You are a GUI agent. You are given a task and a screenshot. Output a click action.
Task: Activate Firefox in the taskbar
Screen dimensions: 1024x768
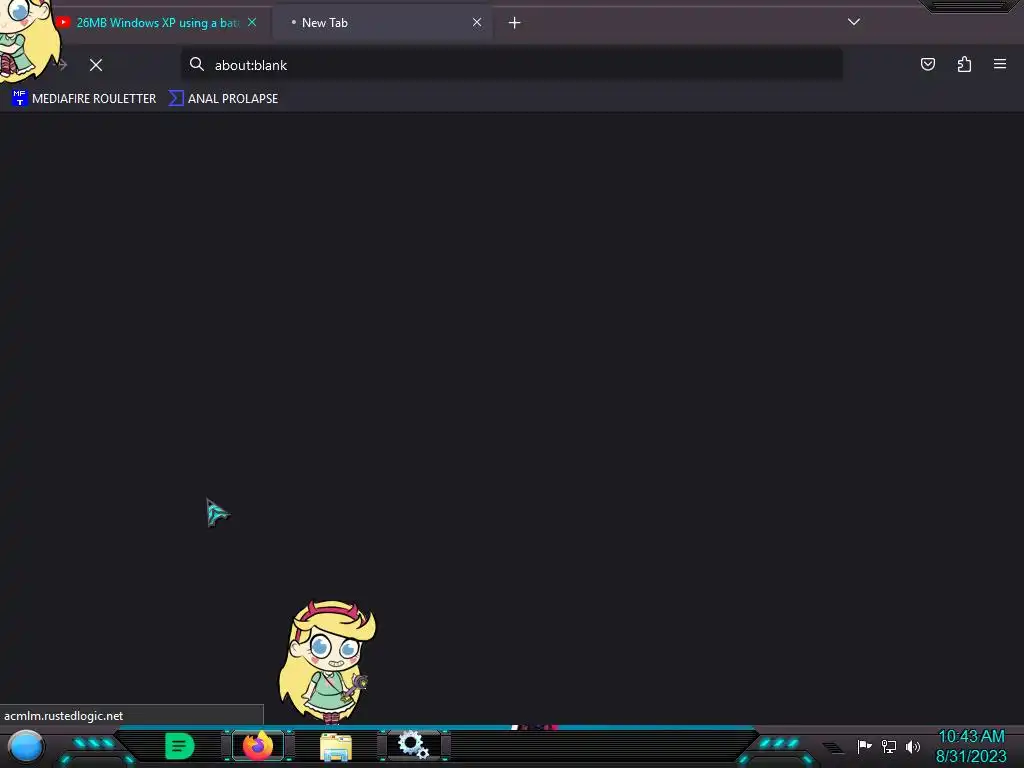258,746
